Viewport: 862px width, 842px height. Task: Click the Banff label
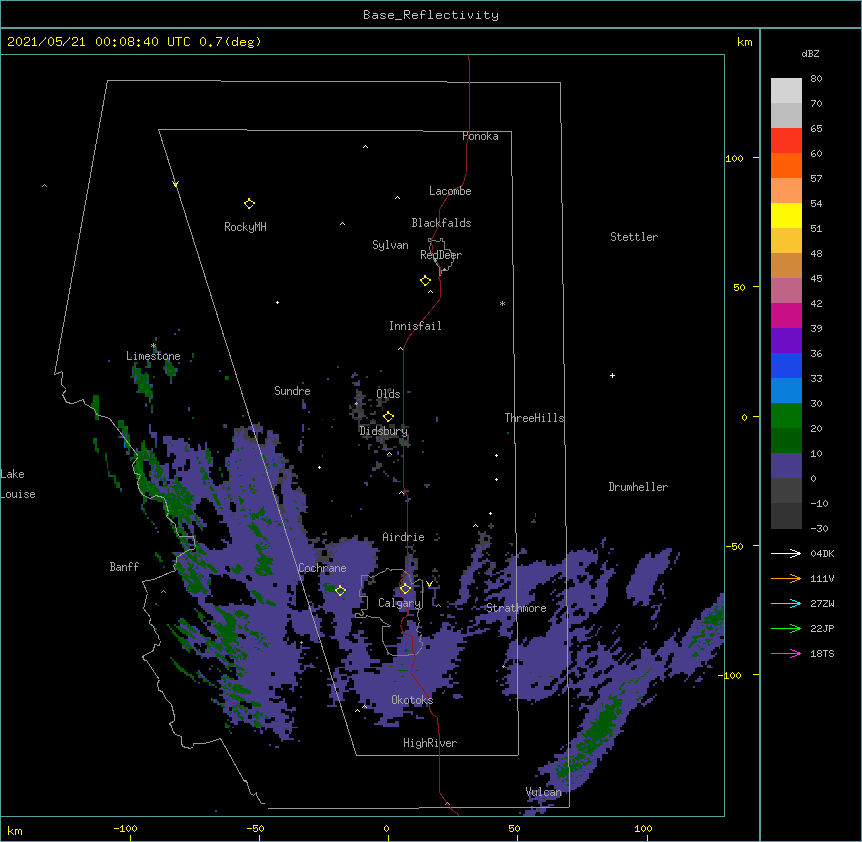click(x=124, y=567)
